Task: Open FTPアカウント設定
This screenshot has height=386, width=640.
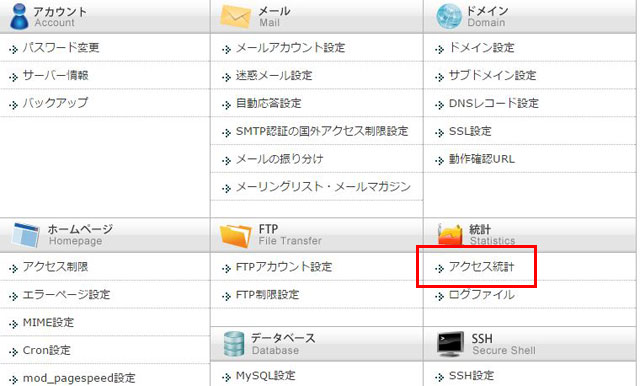Action: (284, 267)
